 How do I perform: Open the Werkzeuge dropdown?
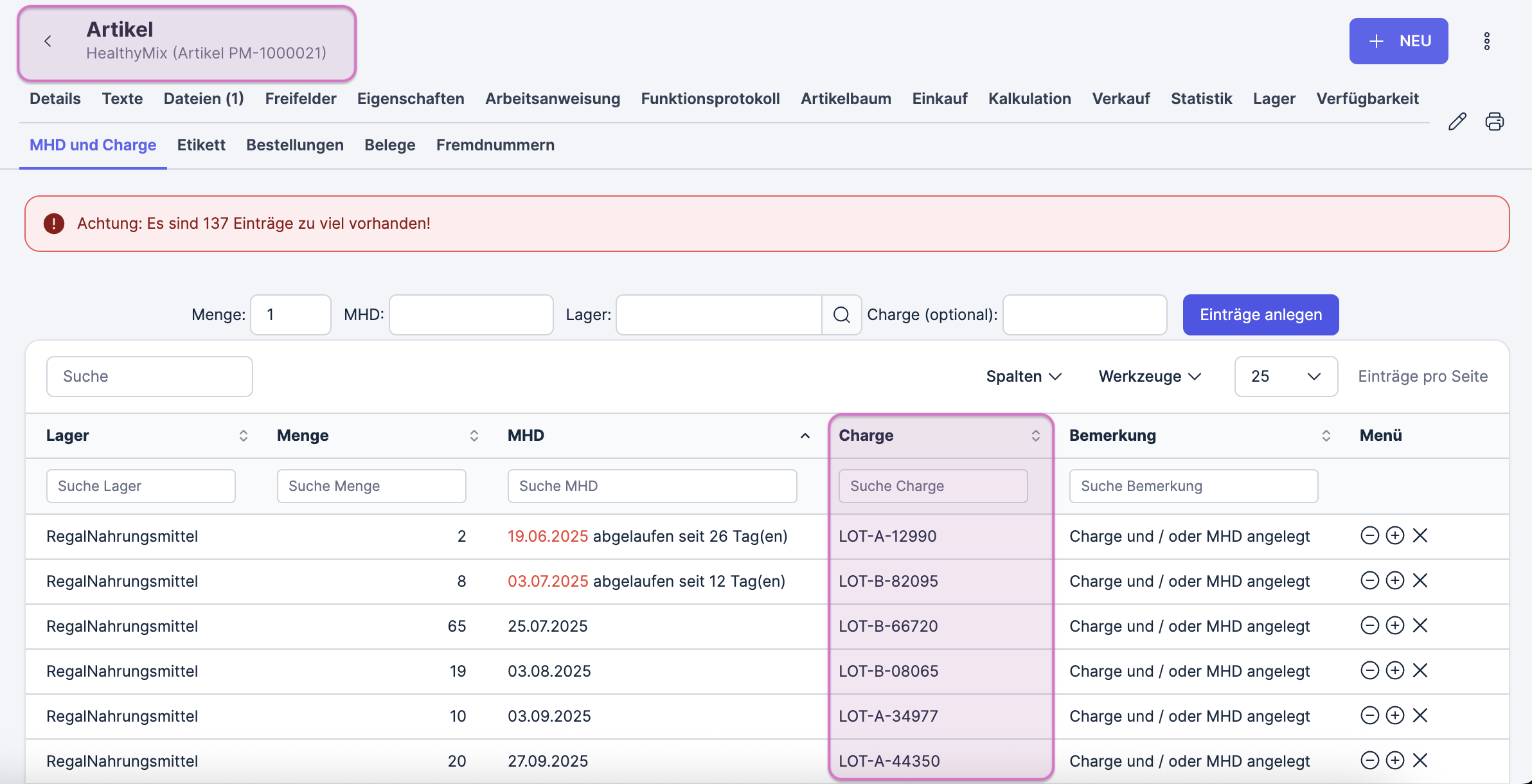click(x=1150, y=377)
